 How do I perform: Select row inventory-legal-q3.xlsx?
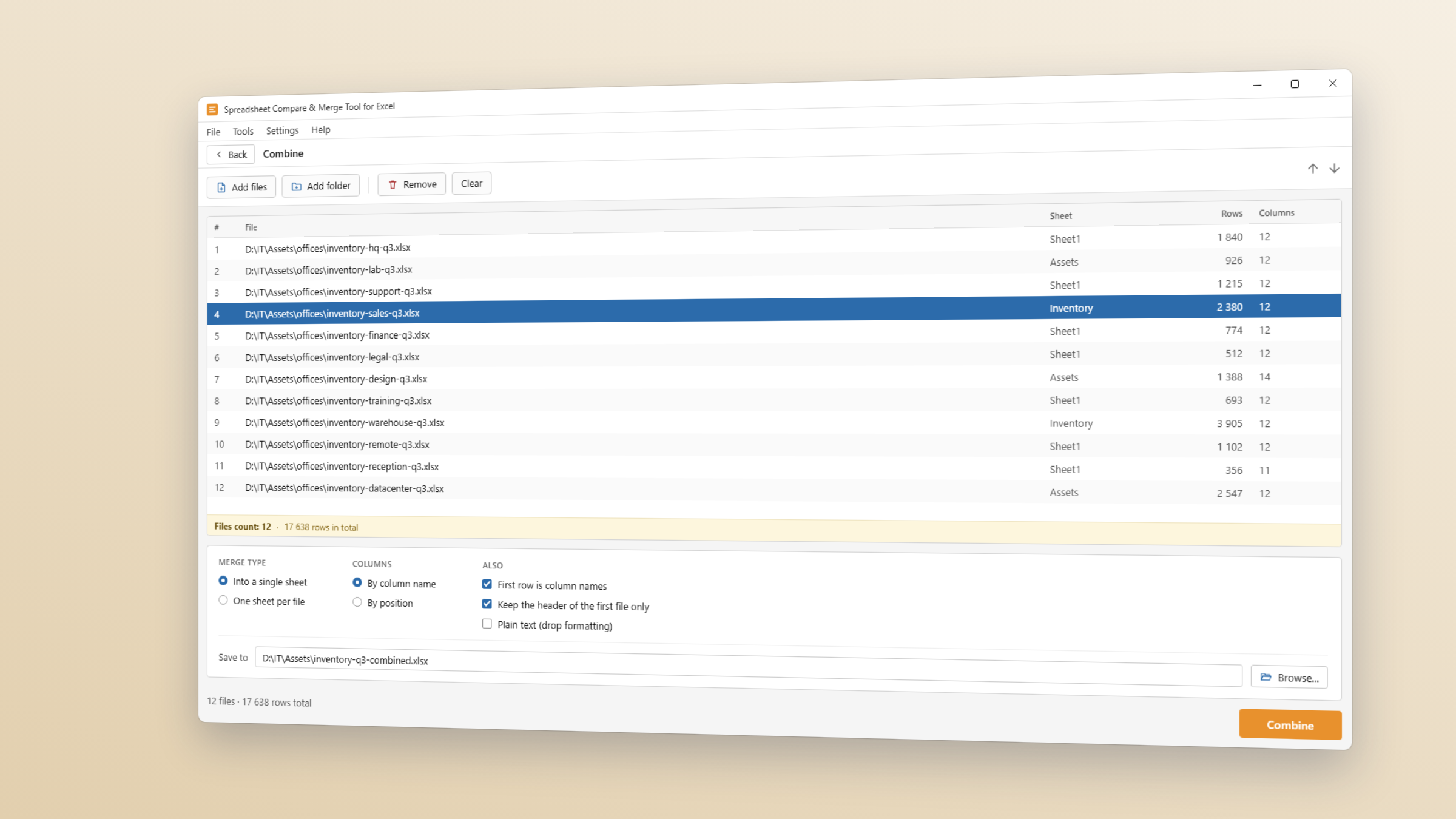coord(774,356)
